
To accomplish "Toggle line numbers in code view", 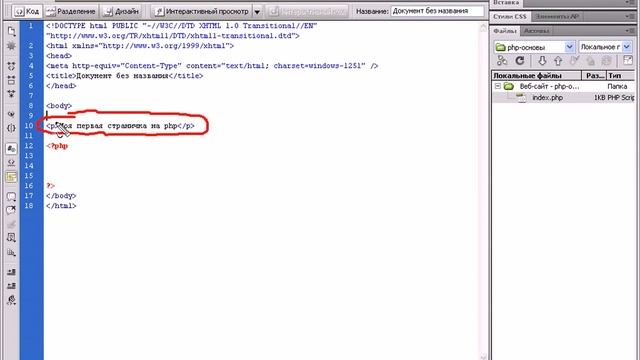I will [x=11, y=149].
